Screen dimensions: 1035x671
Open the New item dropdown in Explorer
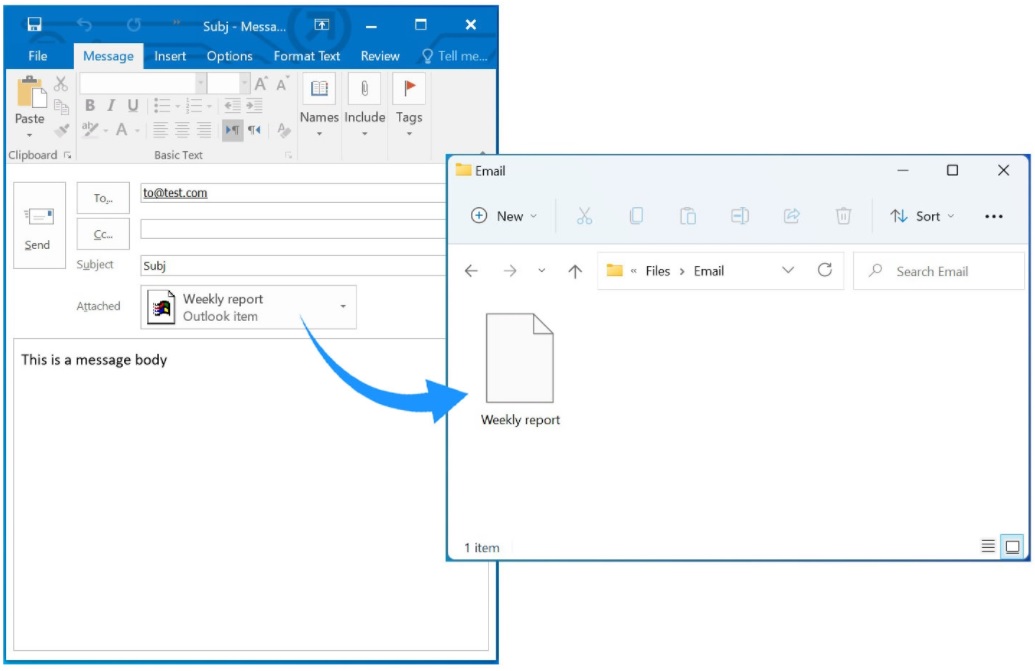pyautogui.click(x=502, y=216)
